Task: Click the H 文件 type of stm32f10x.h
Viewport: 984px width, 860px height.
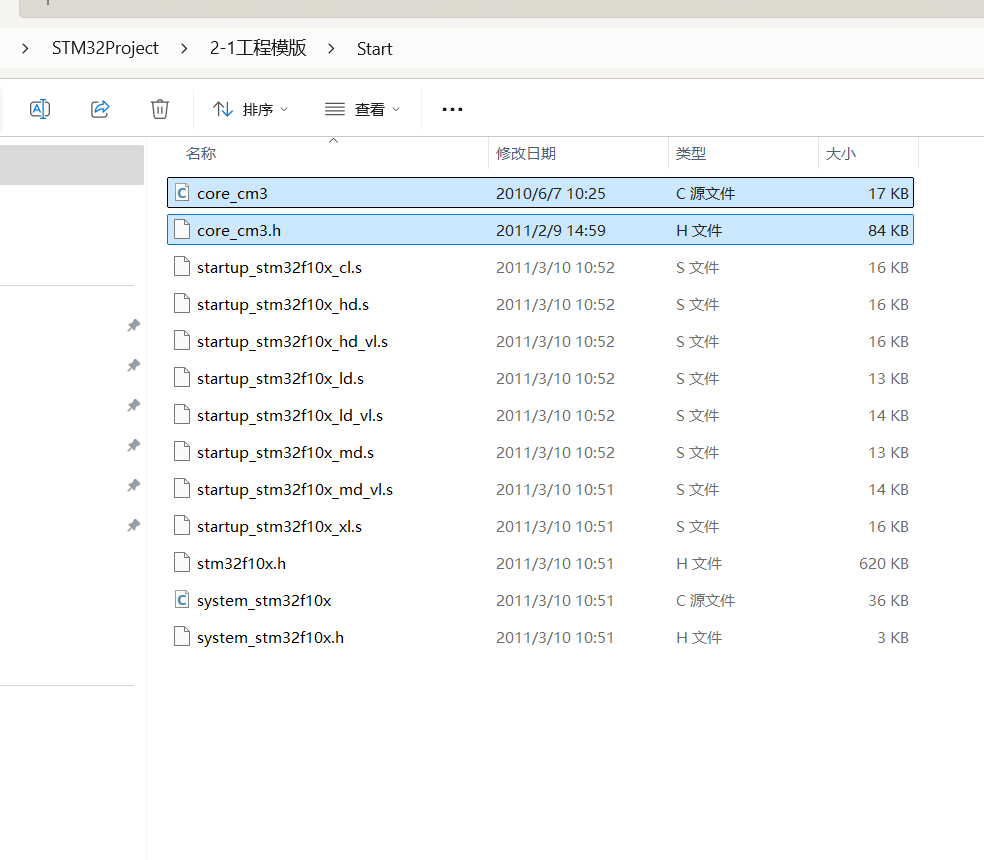Action: pyautogui.click(x=699, y=564)
